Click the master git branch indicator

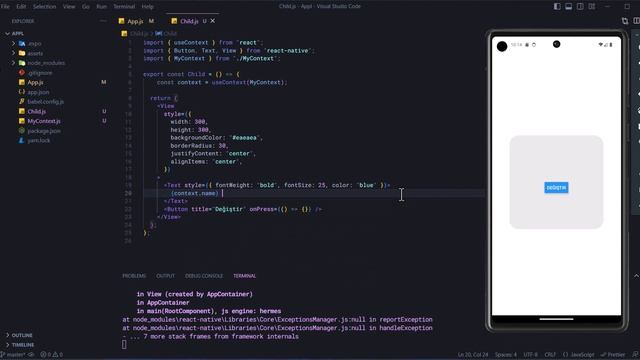[13, 355]
